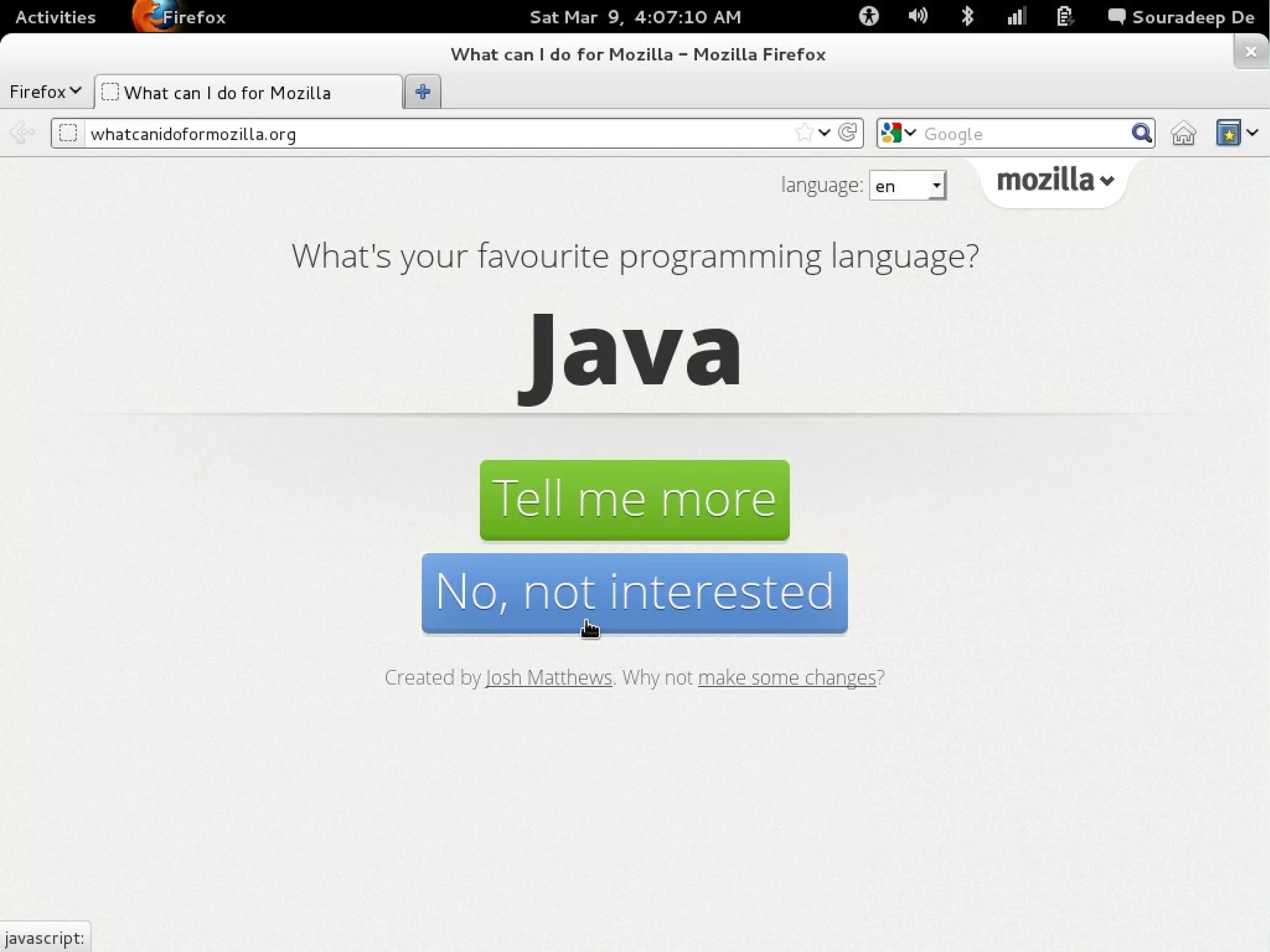
Task: Click the search magnifier icon
Action: [x=1141, y=133]
